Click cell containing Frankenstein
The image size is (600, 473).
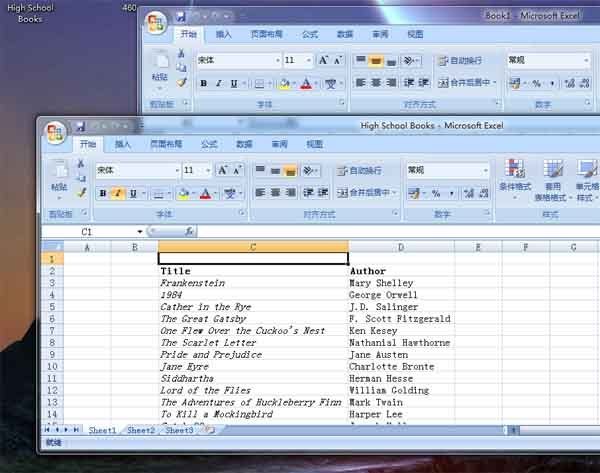253,283
